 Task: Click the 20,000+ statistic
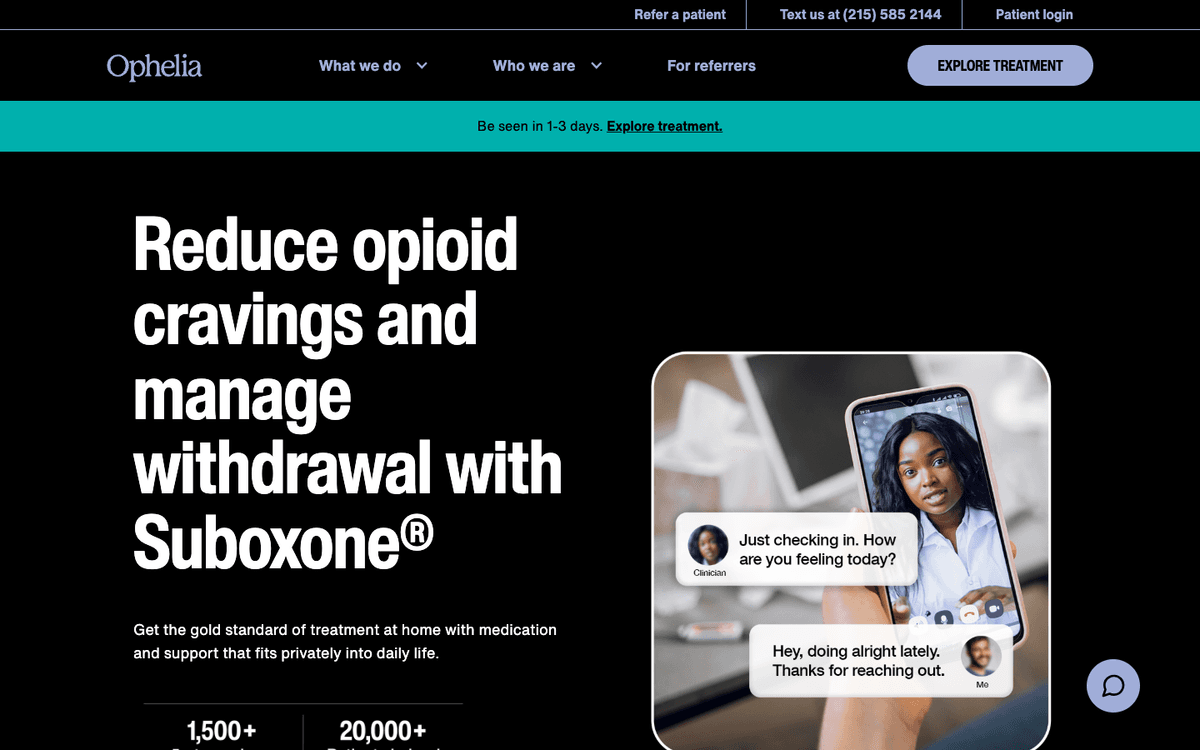coord(383,731)
